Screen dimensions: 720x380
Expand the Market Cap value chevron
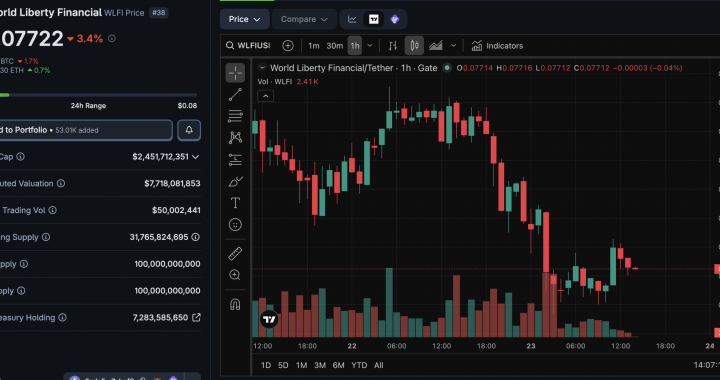tap(196, 156)
